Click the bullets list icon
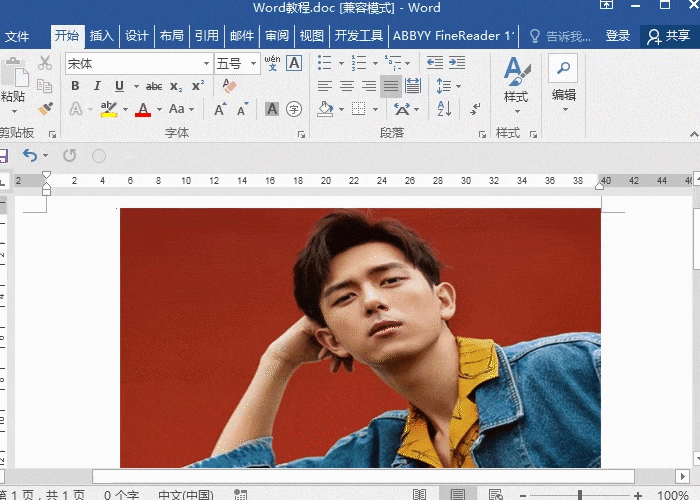700x500 pixels. (325, 63)
